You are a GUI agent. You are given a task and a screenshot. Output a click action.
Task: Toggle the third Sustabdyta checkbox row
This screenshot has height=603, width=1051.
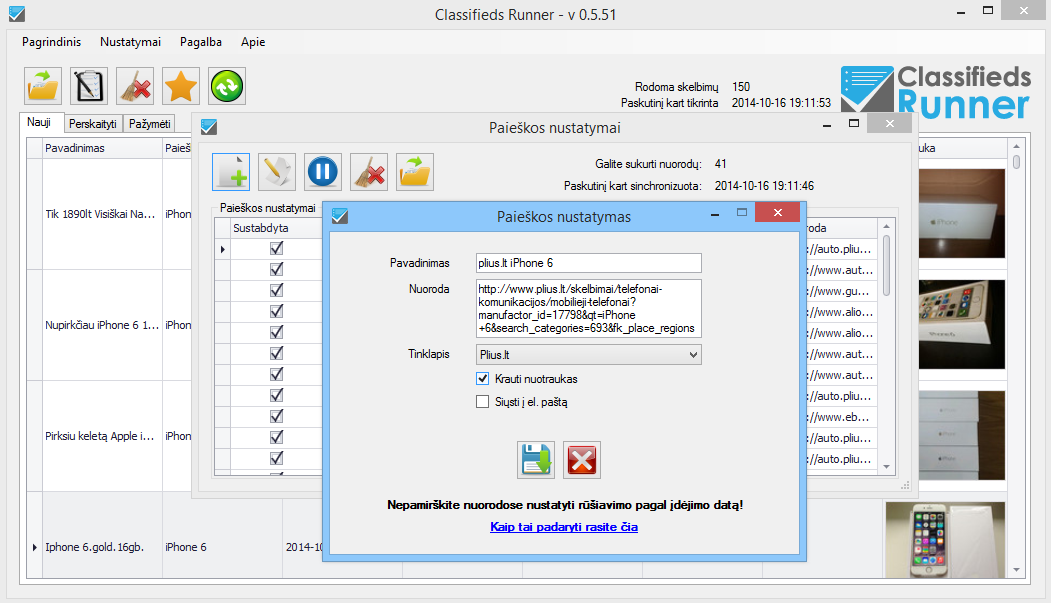click(x=276, y=290)
